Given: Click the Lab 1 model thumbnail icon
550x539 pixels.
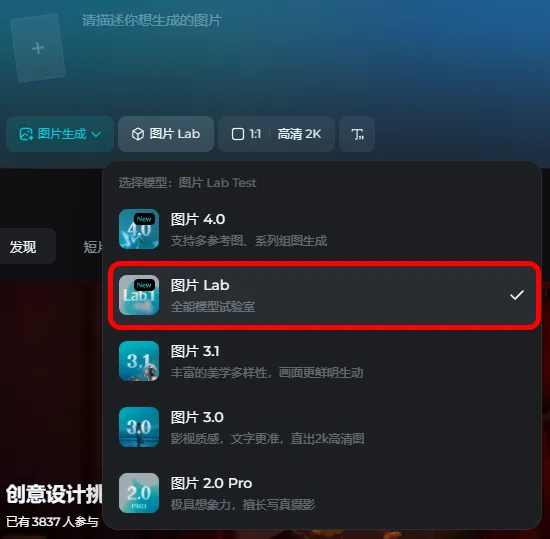Looking at the screenshot, I should click(139, 295).
